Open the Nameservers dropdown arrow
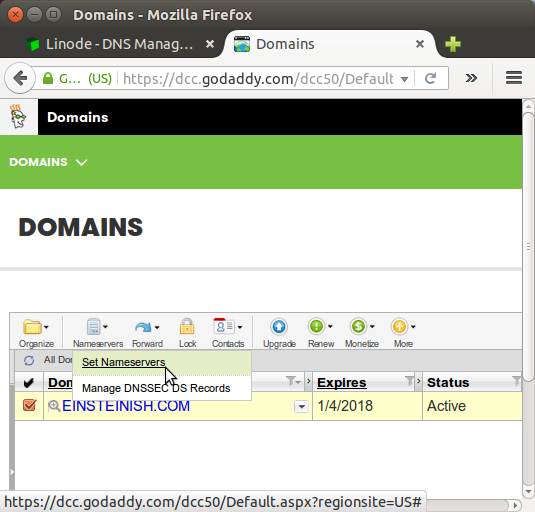 [105, 327]
